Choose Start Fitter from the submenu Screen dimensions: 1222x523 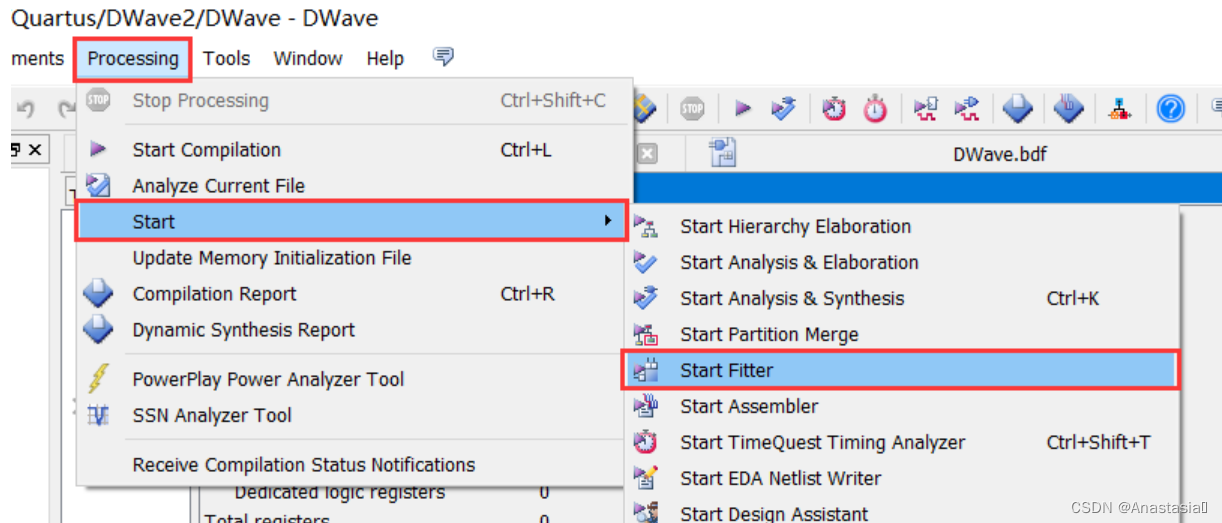(727, 370)
